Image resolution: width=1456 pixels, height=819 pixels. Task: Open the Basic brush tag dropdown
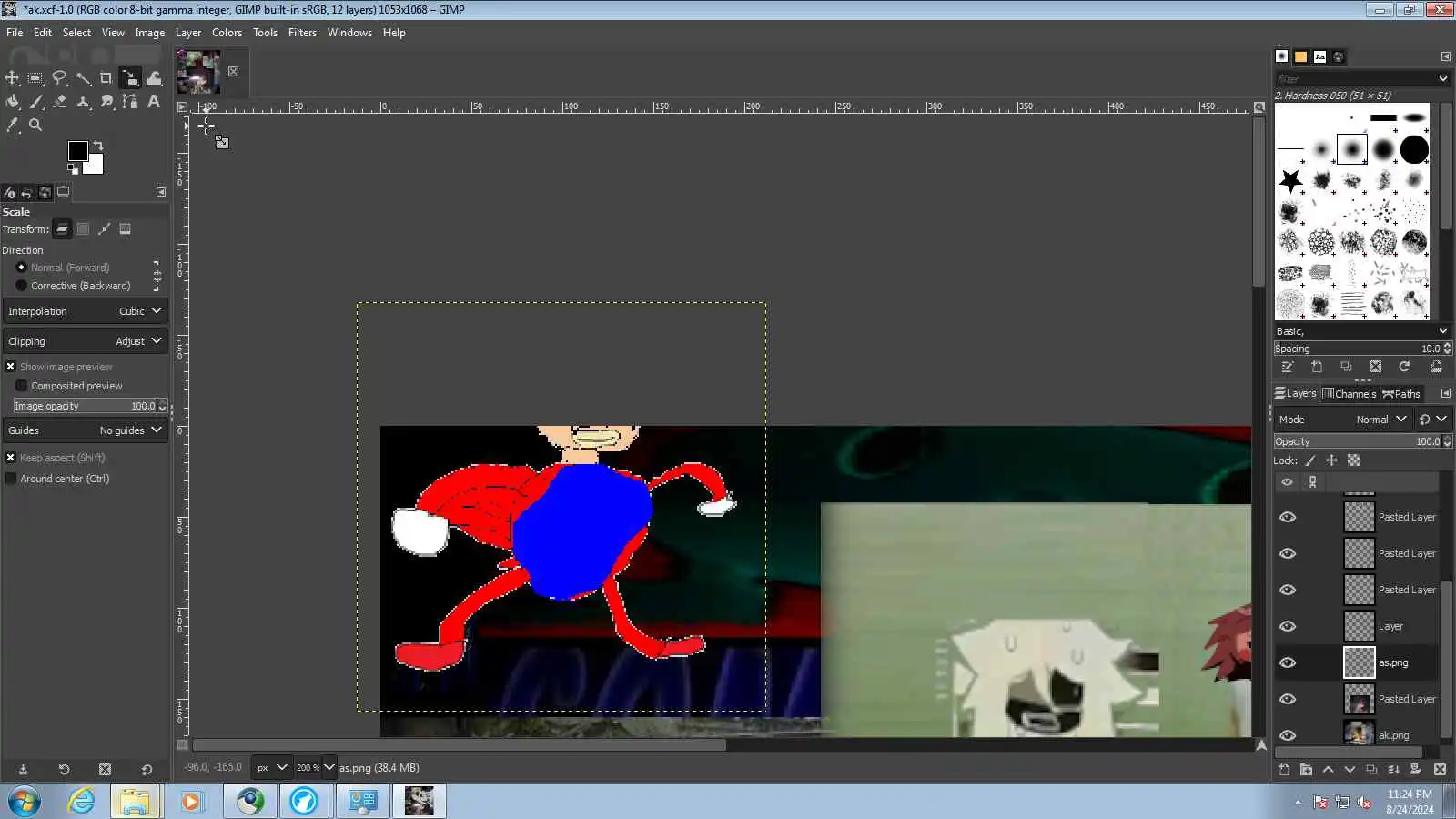click(1443, 331)
